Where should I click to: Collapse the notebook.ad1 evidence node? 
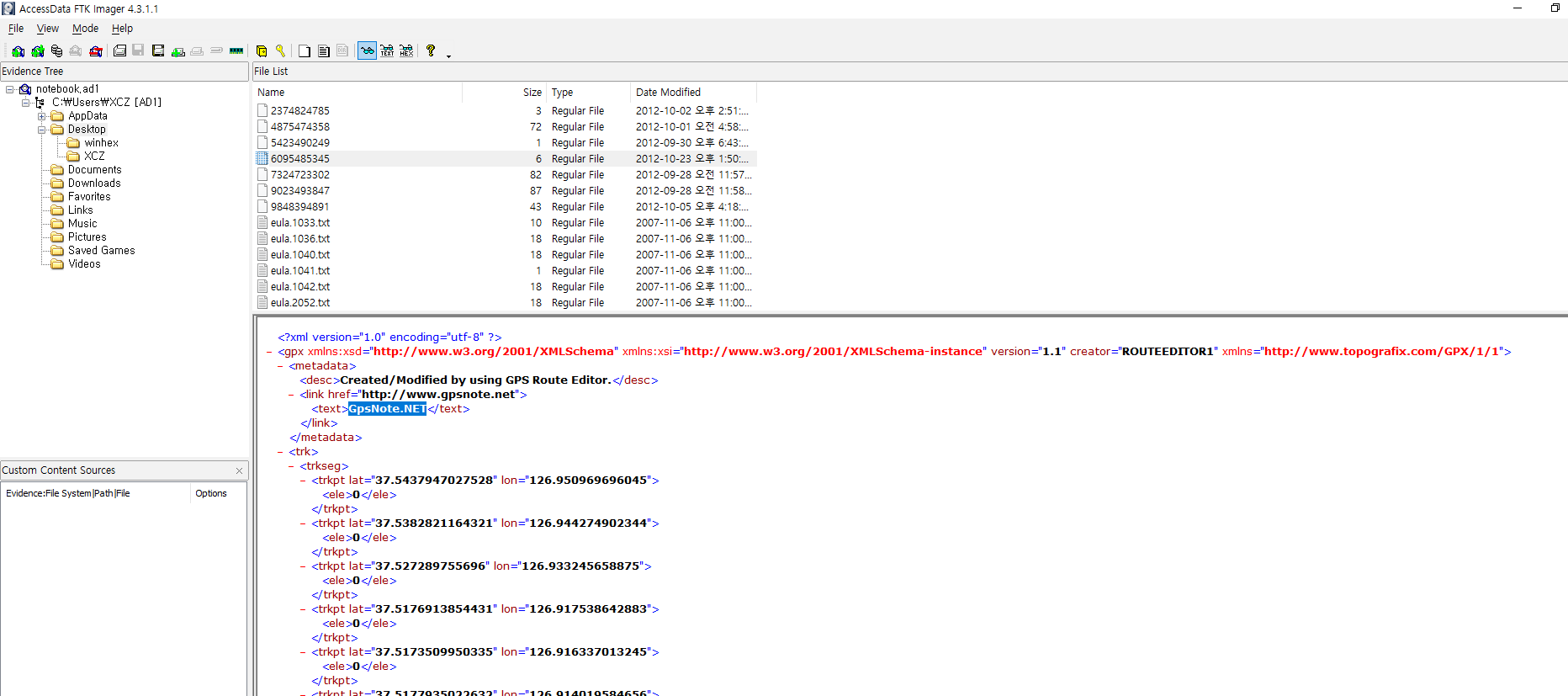(x=10, y=89)
